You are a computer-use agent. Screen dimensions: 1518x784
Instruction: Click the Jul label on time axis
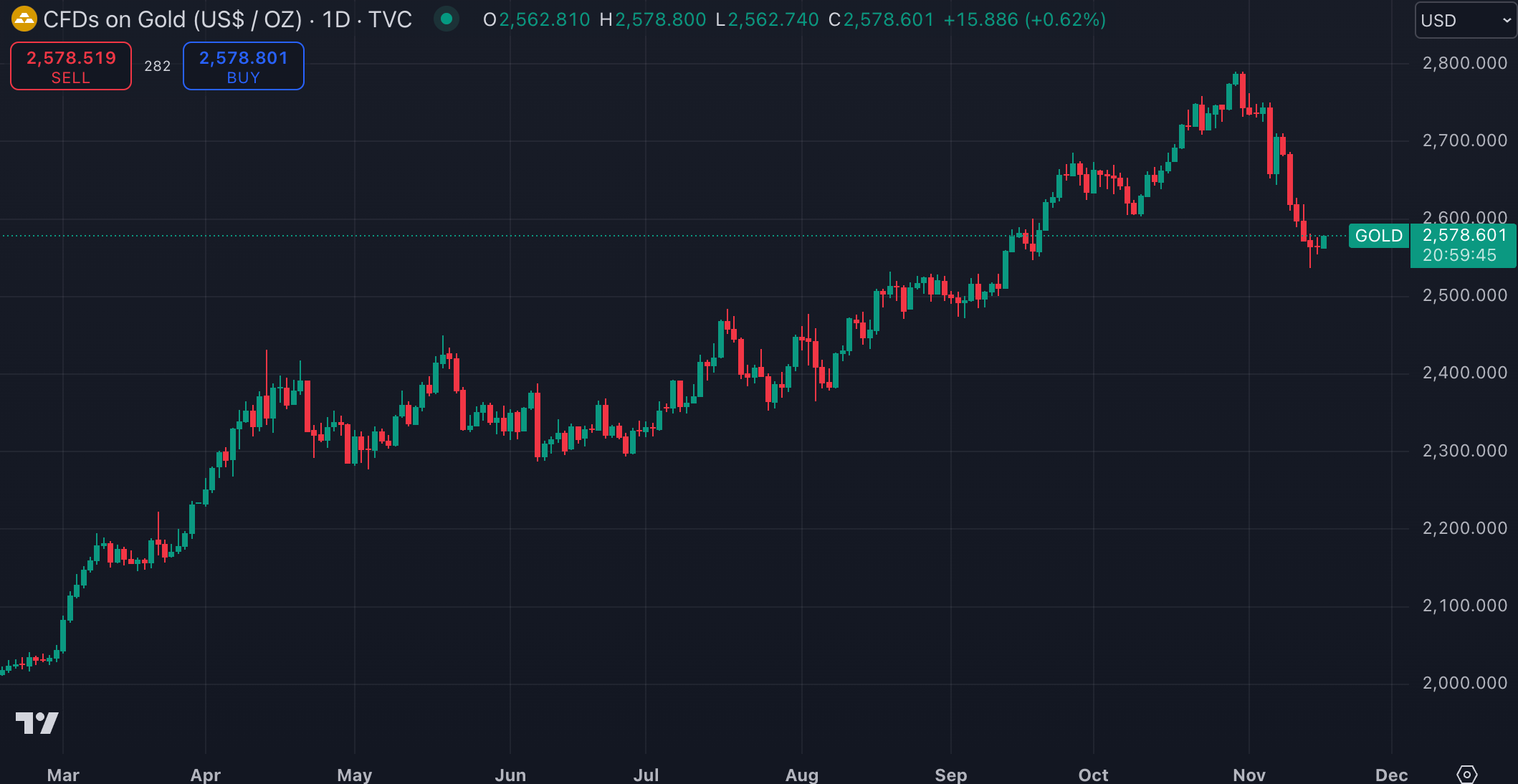(646, 775)
